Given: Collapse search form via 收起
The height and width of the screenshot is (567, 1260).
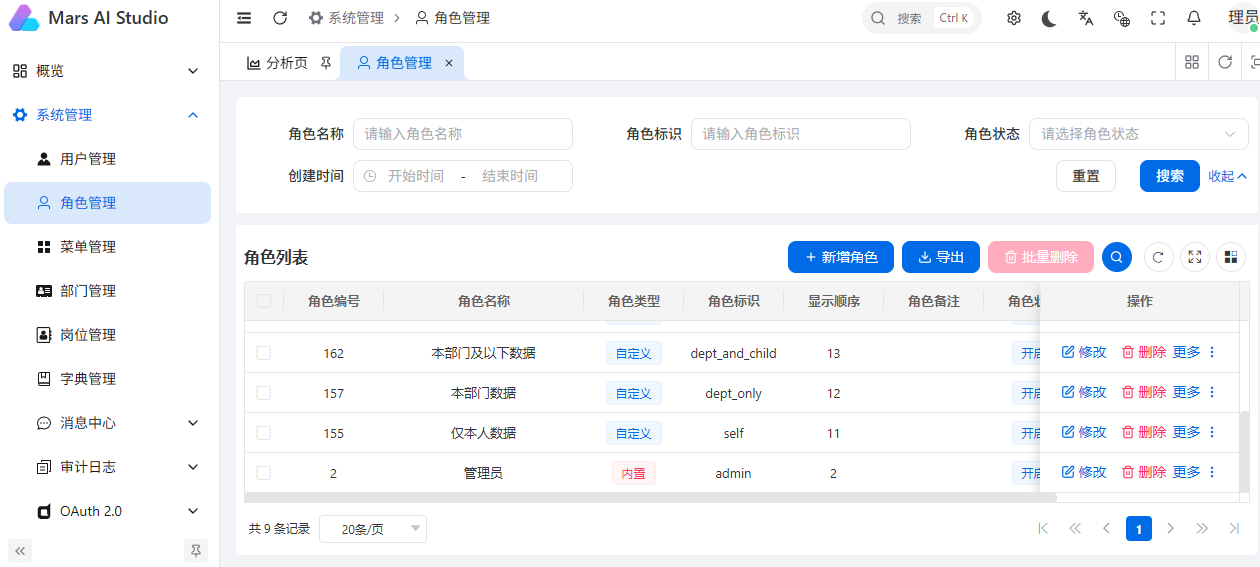Looking at the screenshot, I should tap(1227, 176).
